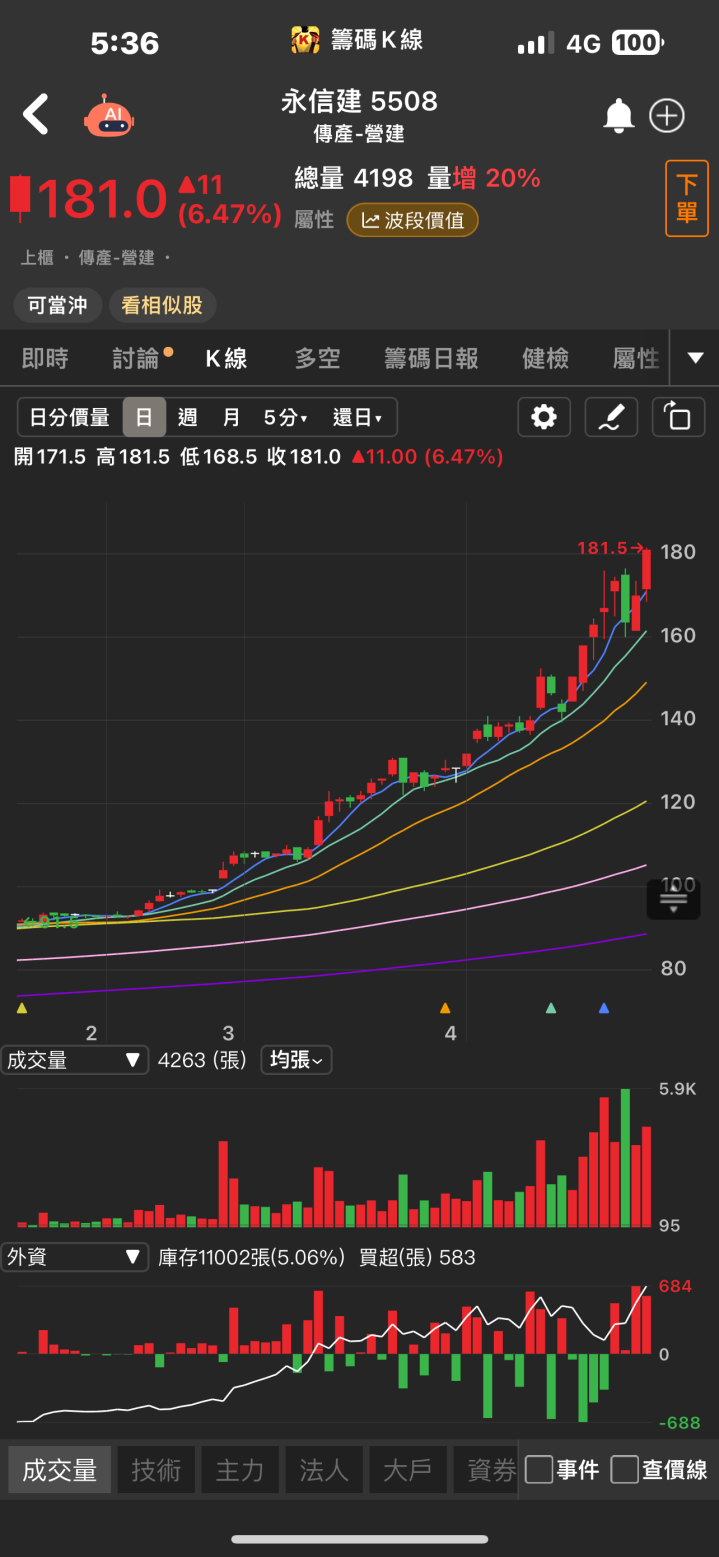
Task: Tap the 下單 order button
Action: pos(687,198)
